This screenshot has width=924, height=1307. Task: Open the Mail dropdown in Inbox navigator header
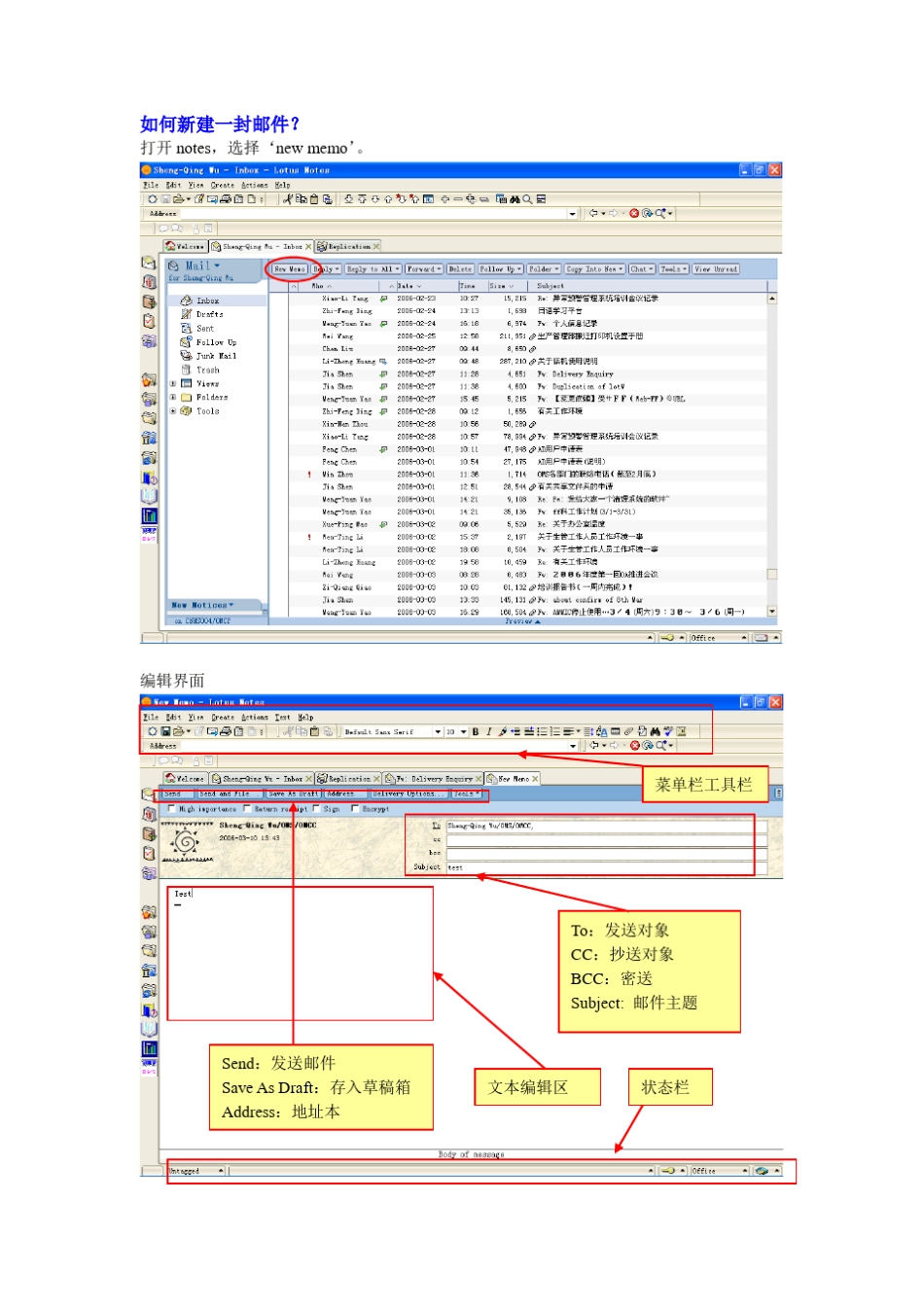(202, 265)
